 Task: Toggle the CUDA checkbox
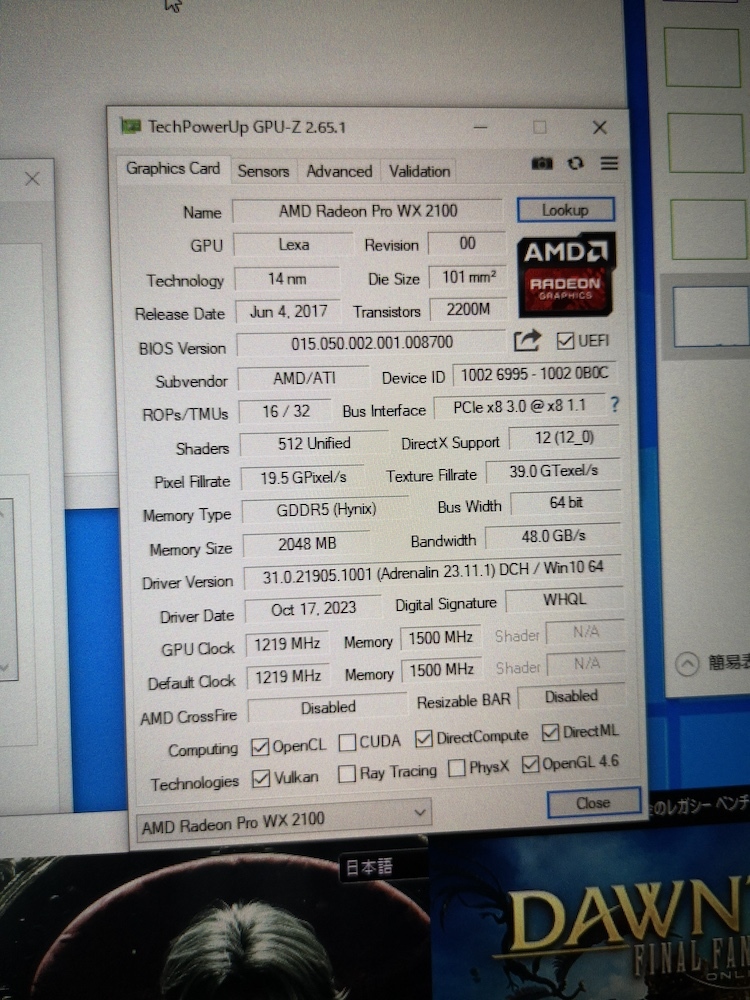(x=348, y=742)
